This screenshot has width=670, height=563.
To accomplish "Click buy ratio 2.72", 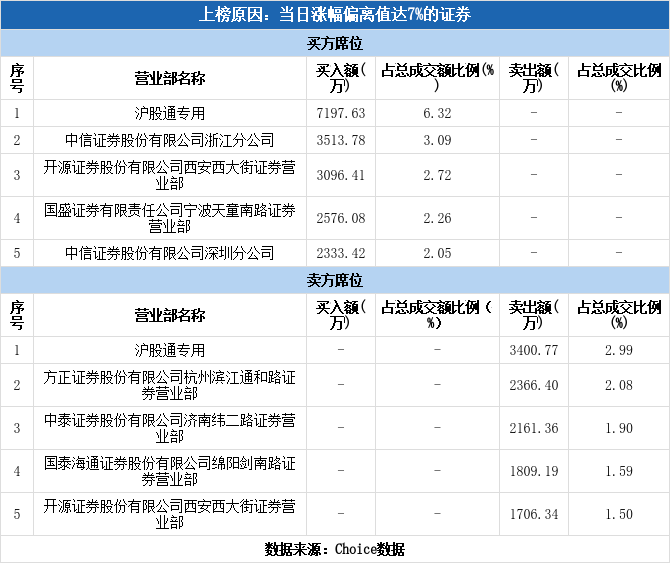I will [437, 175].
